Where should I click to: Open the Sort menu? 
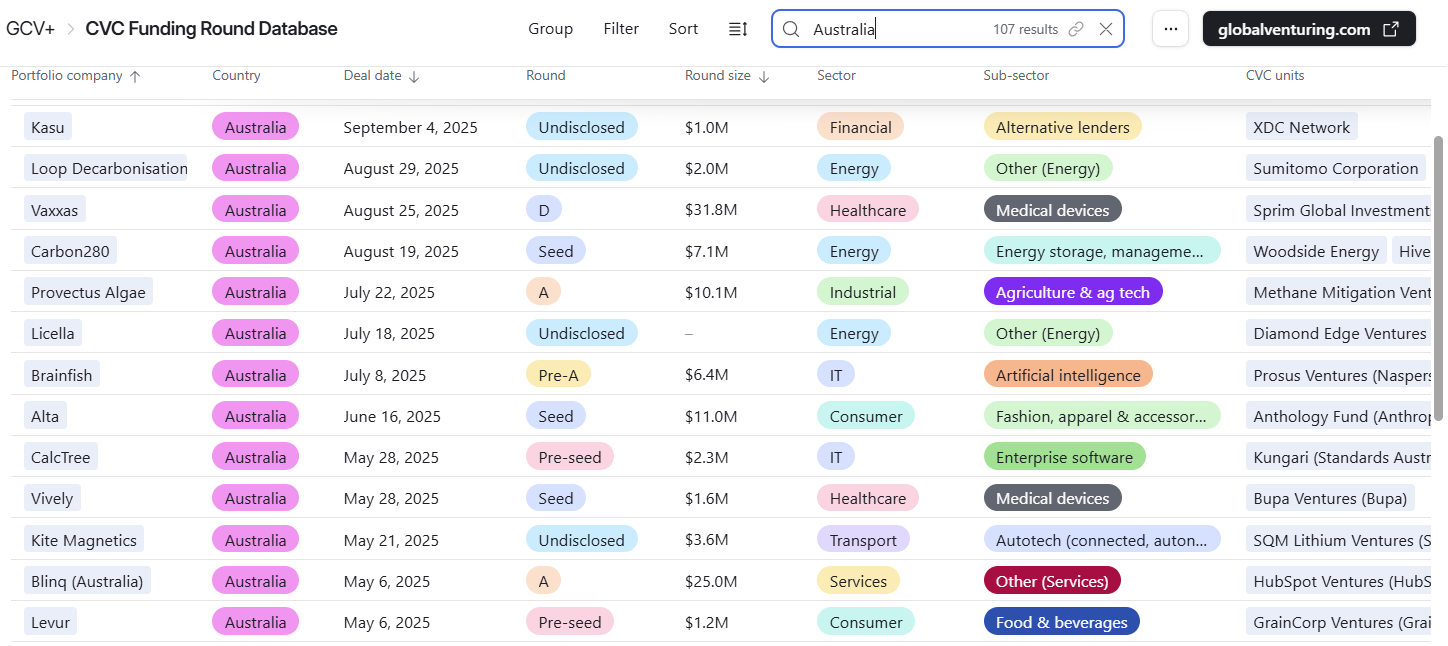[683, 29]
